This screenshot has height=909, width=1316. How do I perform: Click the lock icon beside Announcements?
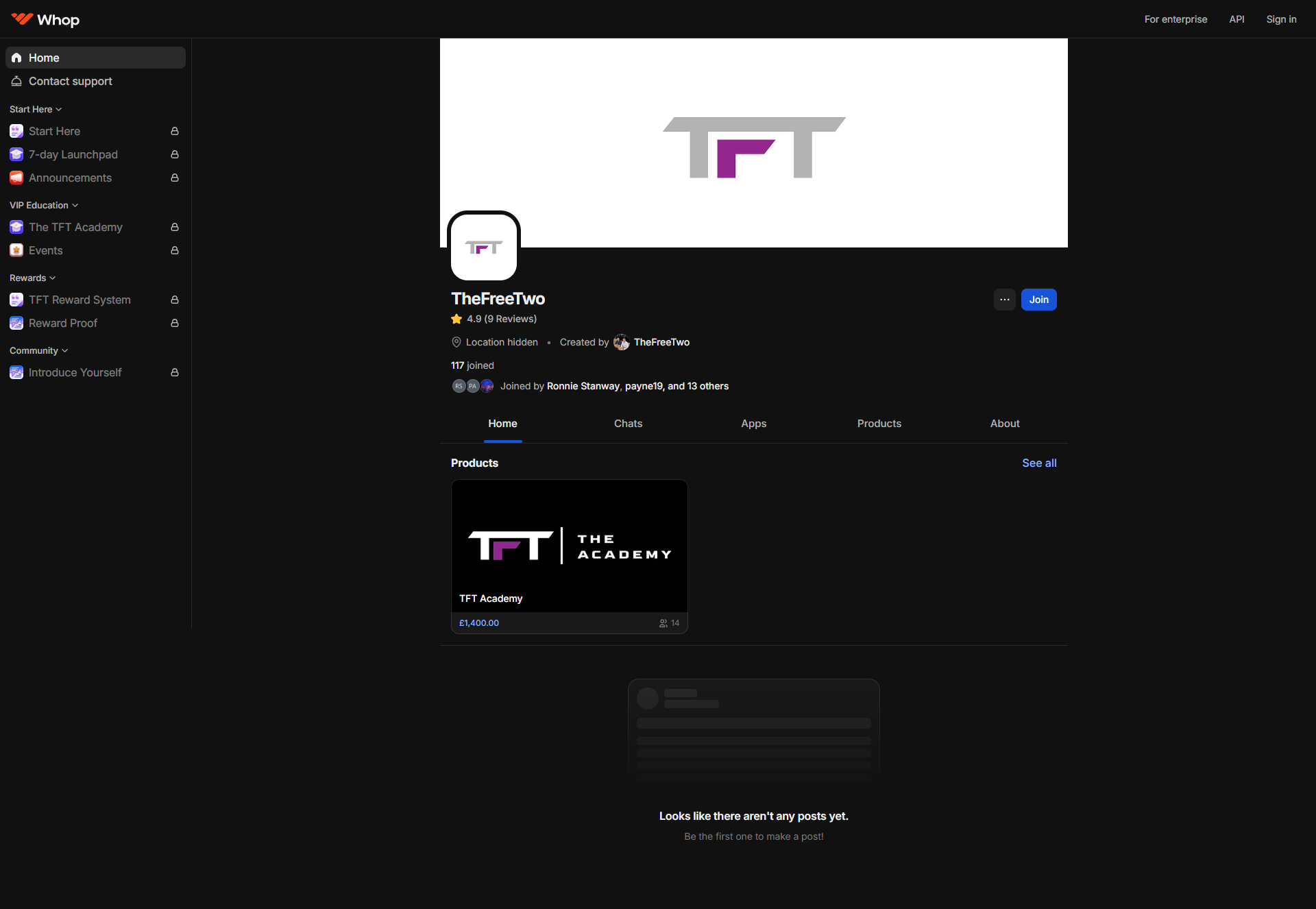tap(175, 178)
